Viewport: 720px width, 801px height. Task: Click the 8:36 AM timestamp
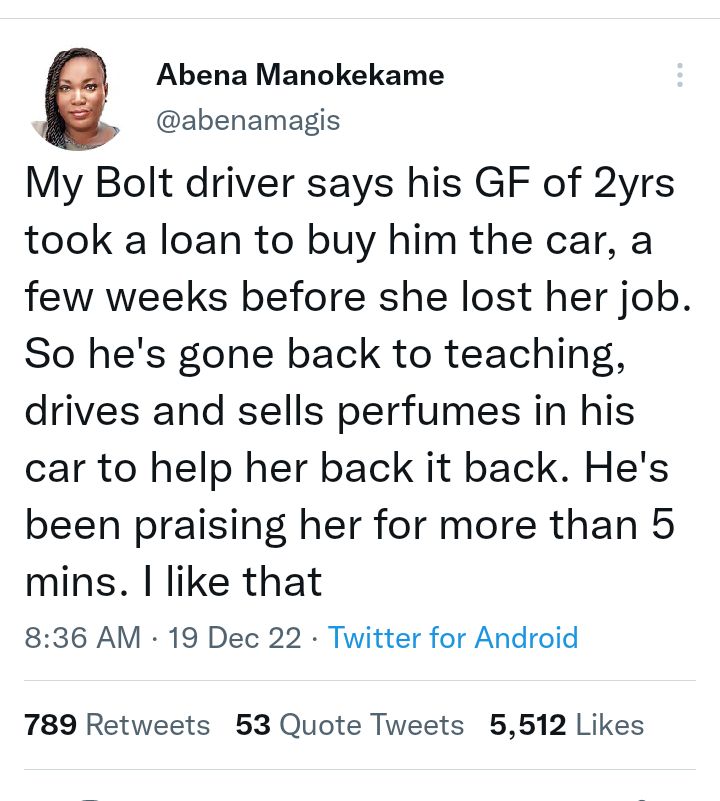(82, 637)
